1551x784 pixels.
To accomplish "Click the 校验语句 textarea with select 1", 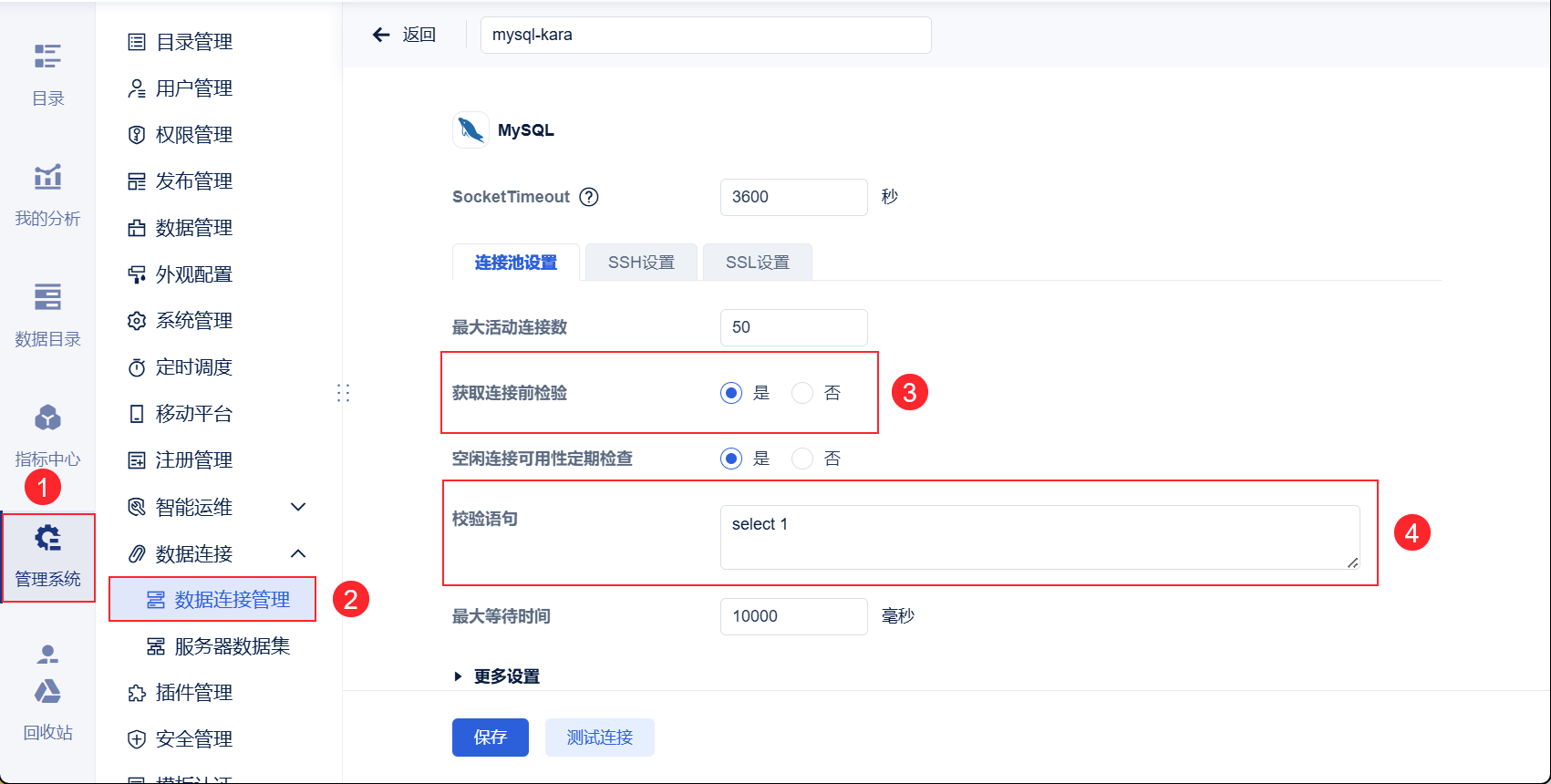I will click(1040, 538).
